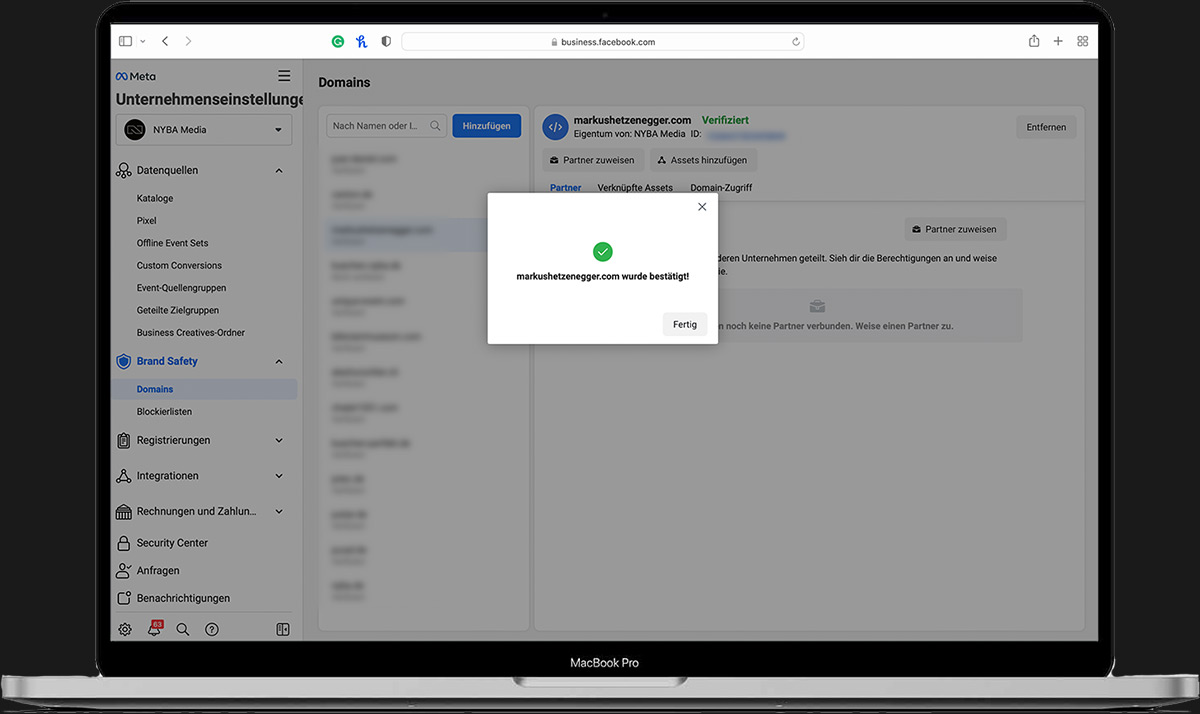Click the Datenquellen section icon
1200x714 pixels.
124,171
